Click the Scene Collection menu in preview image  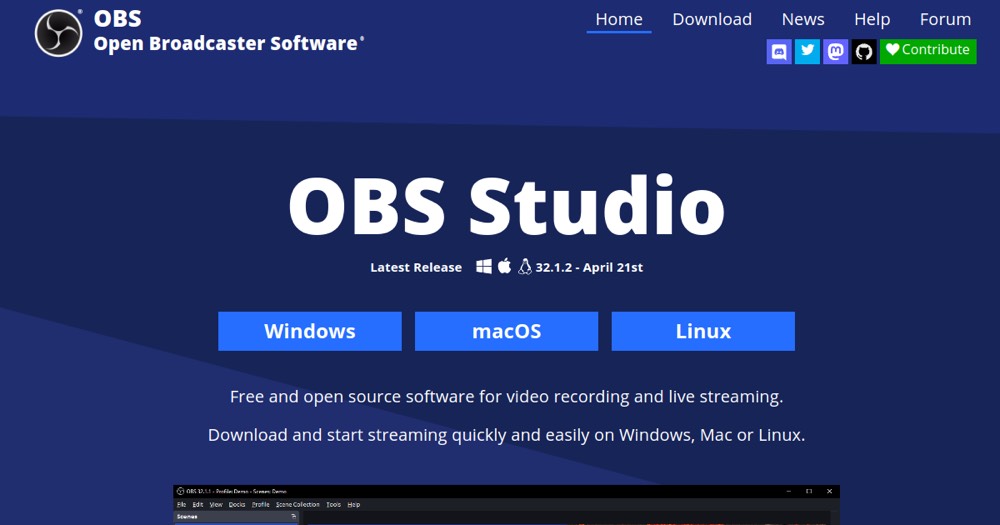pos(297,505)
